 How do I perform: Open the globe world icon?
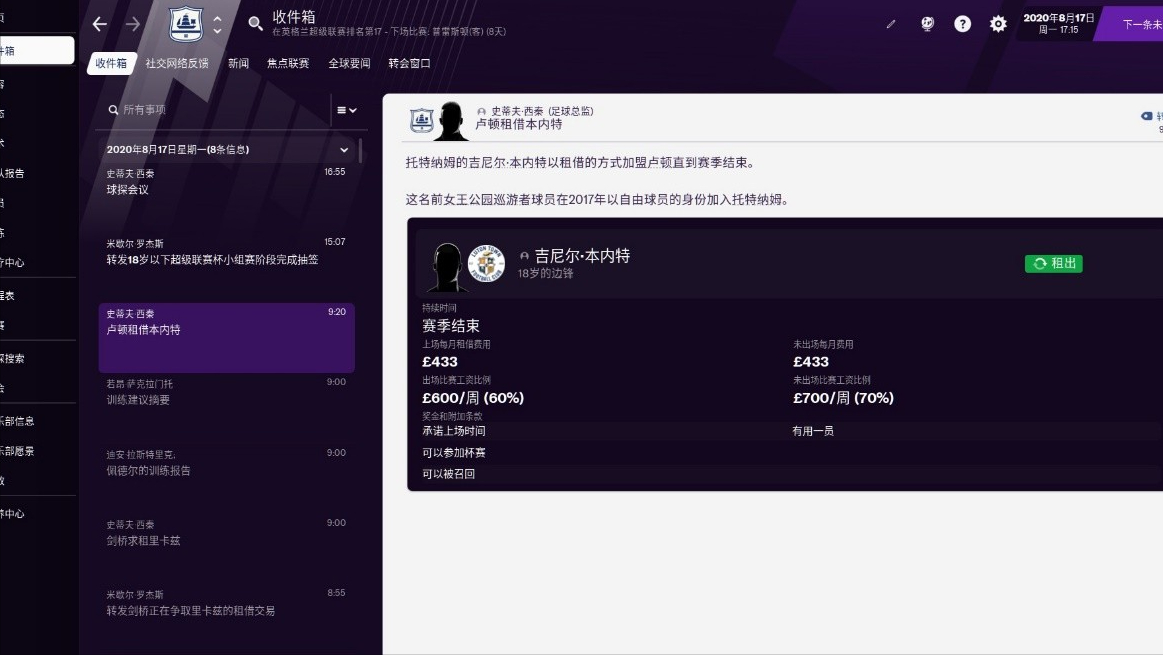tap(927, 24)
